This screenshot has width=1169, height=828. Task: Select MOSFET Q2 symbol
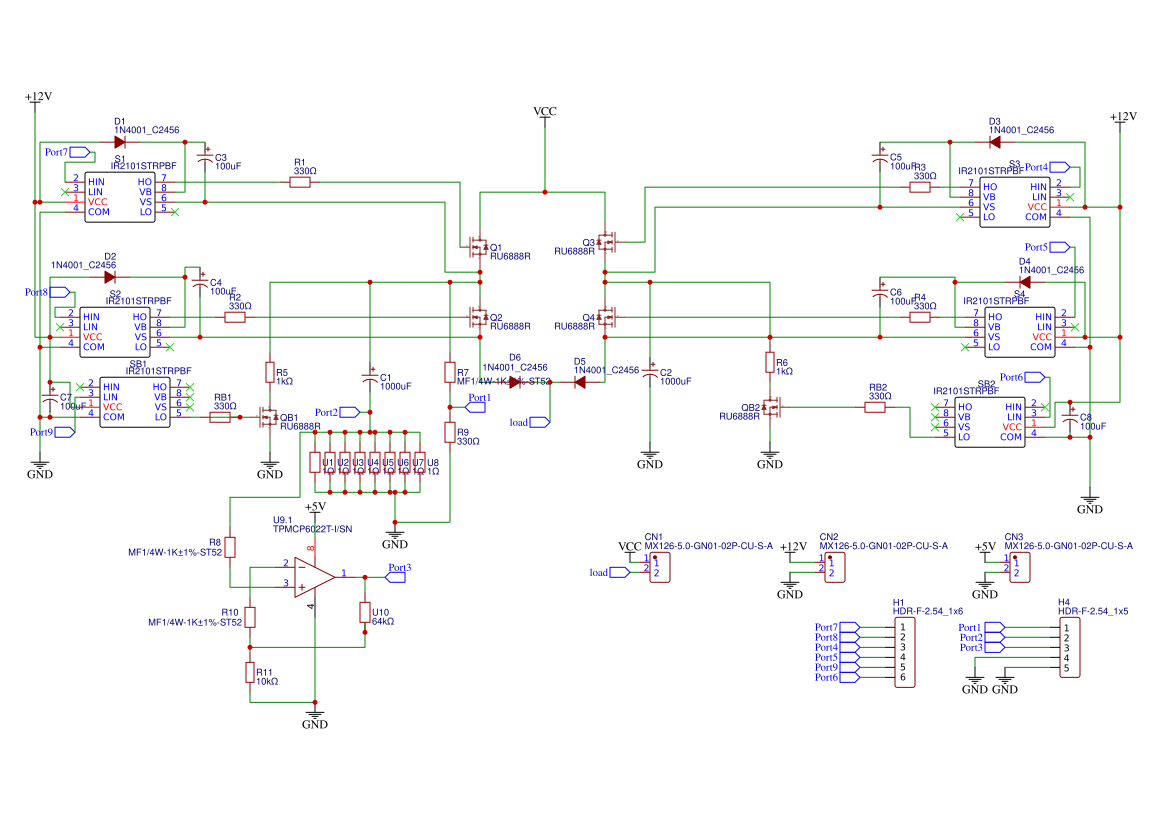click(477, 317)
